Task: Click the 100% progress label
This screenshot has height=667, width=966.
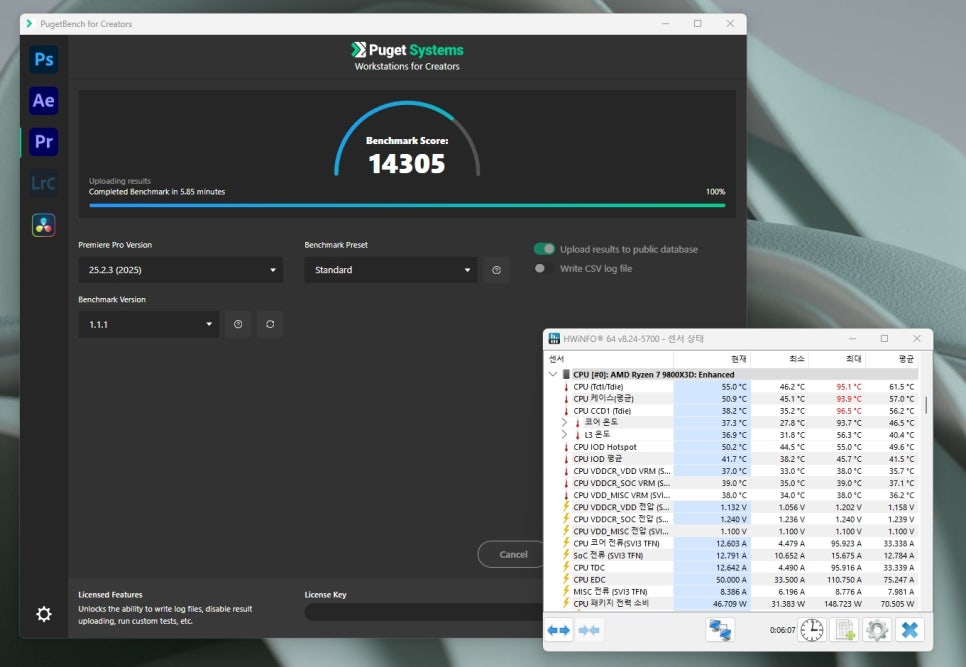Action: 715,192
